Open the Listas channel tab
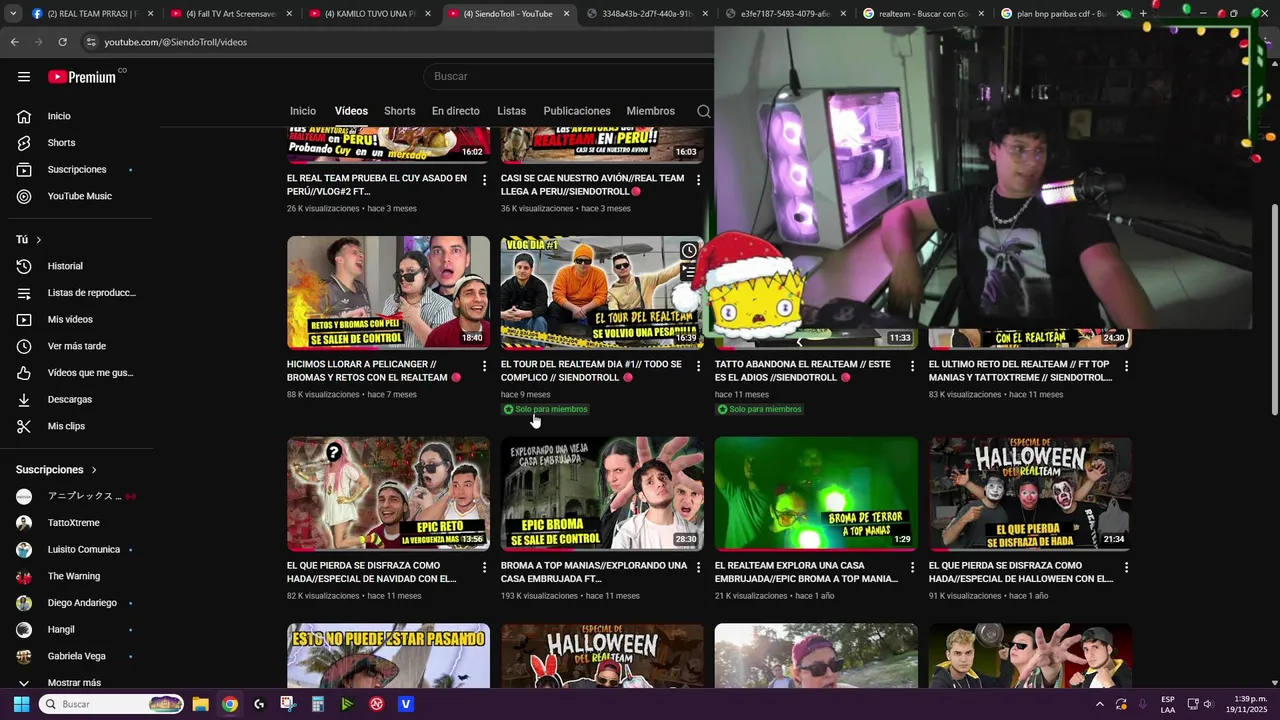1280x720 pixels. pyautogui.click(x=511, y=111)
